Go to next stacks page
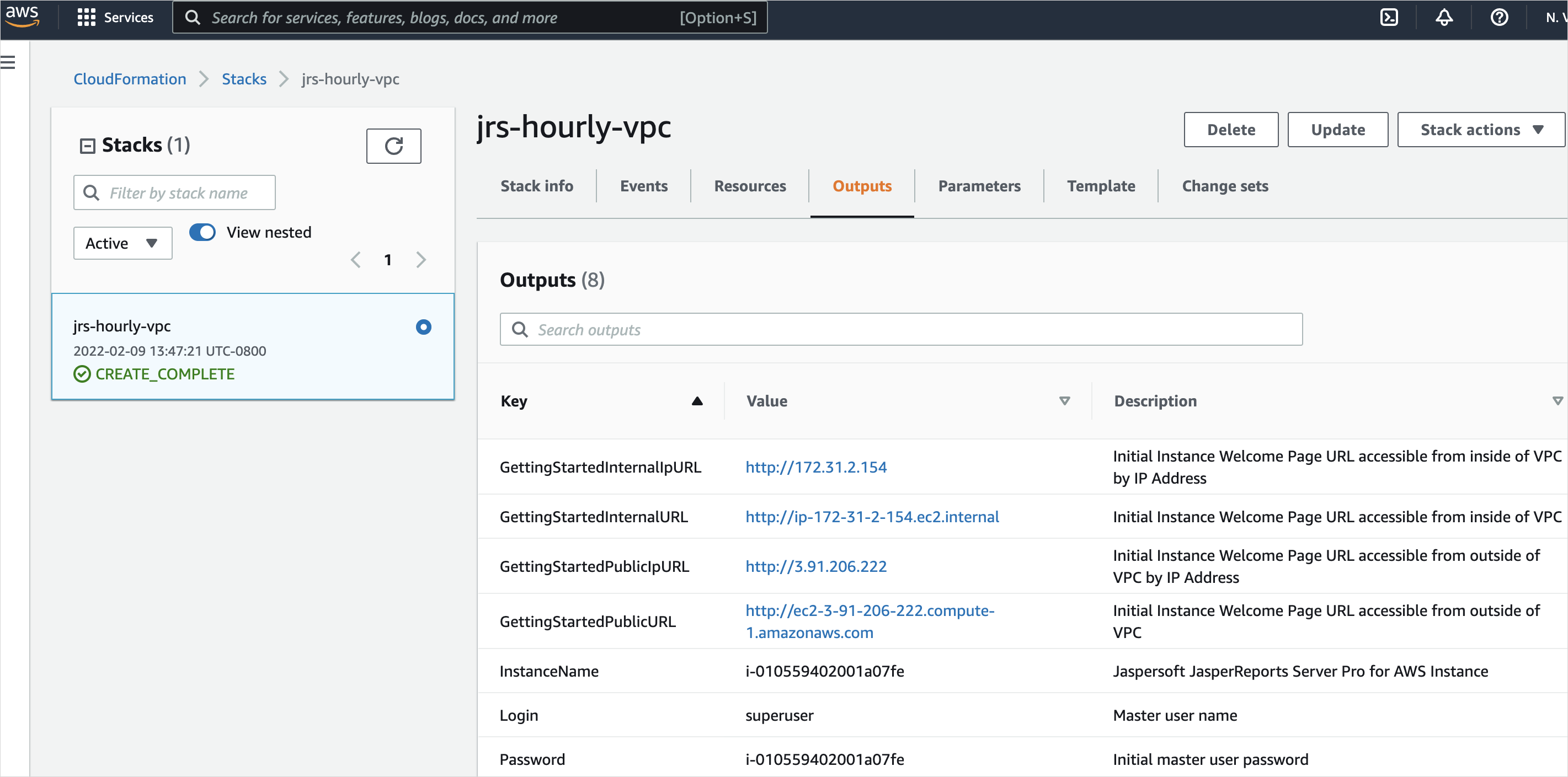 tap(420, 260)
